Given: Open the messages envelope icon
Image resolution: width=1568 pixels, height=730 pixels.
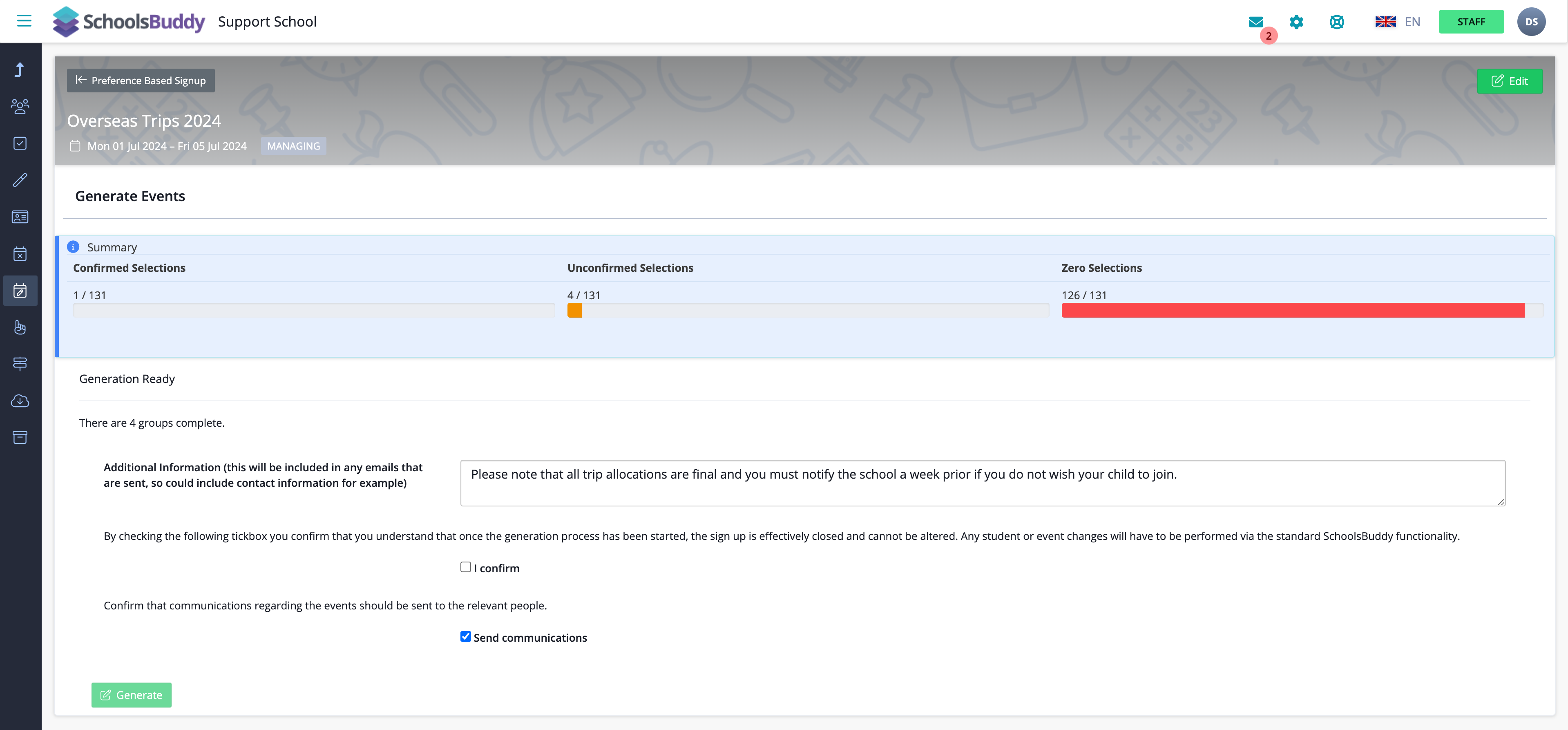Looking at the screenshot, I should [1256, 22].
